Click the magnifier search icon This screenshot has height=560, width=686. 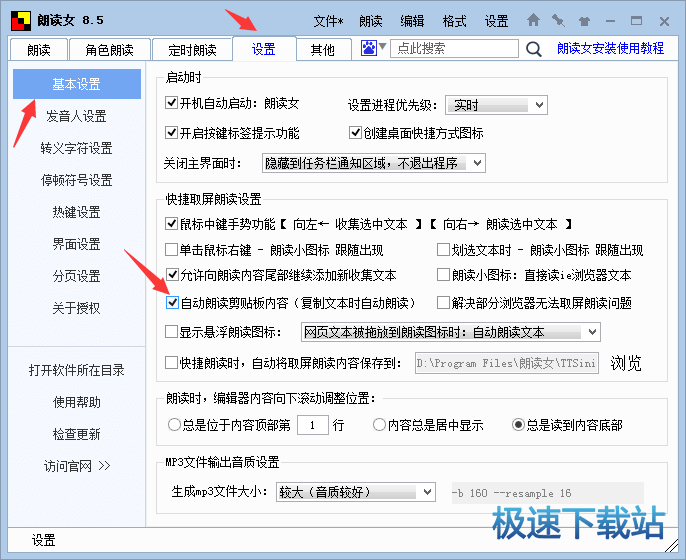click(533, 49)
